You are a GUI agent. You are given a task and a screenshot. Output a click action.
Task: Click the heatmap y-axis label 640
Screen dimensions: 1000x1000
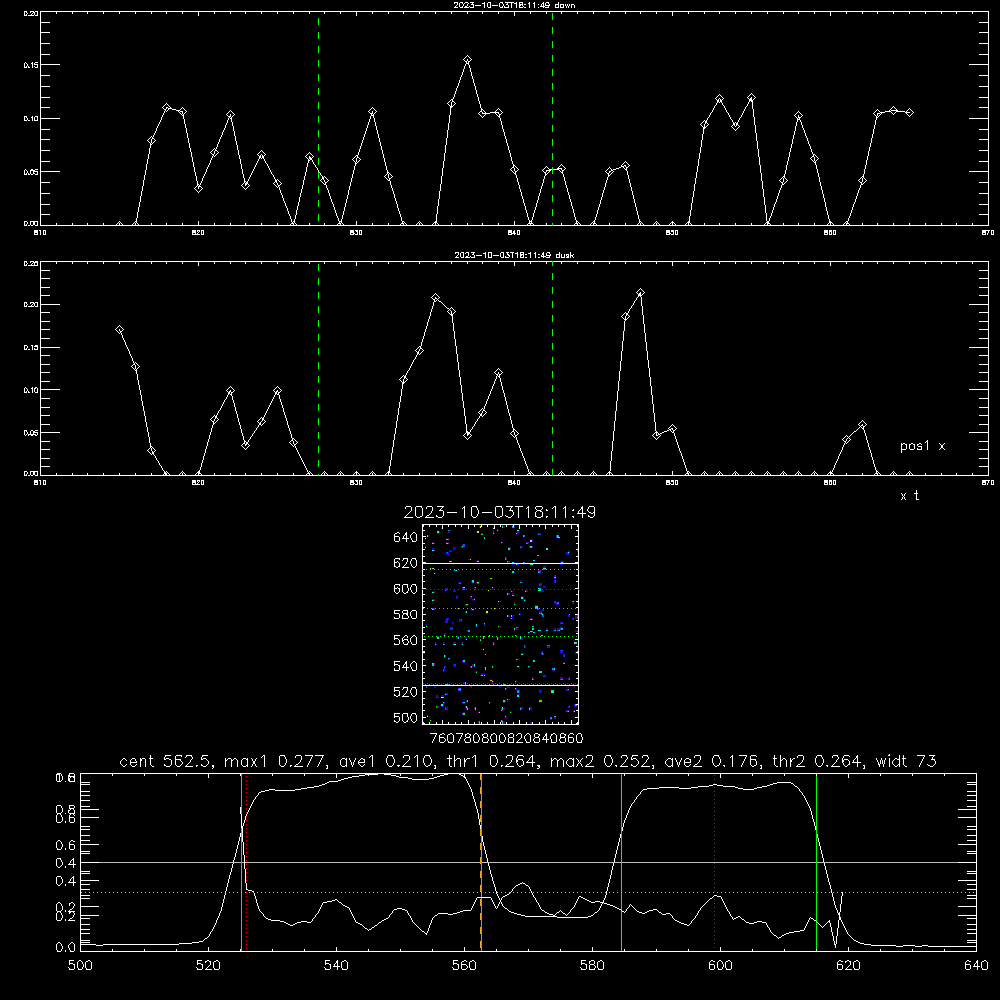pyautogui.click(x=406, y=538)
